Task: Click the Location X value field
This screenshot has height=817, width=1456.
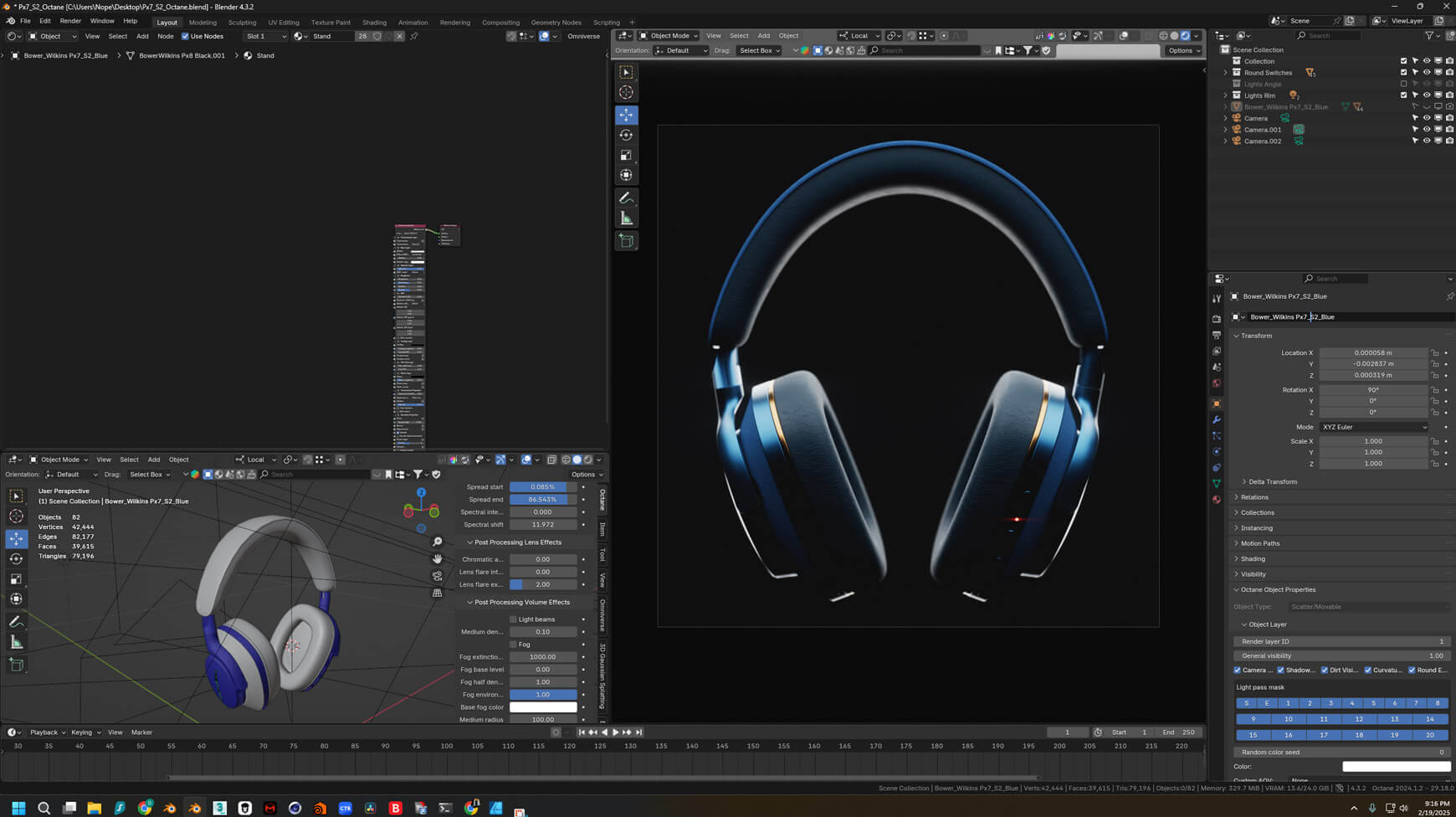Action: pos(1373,353)
